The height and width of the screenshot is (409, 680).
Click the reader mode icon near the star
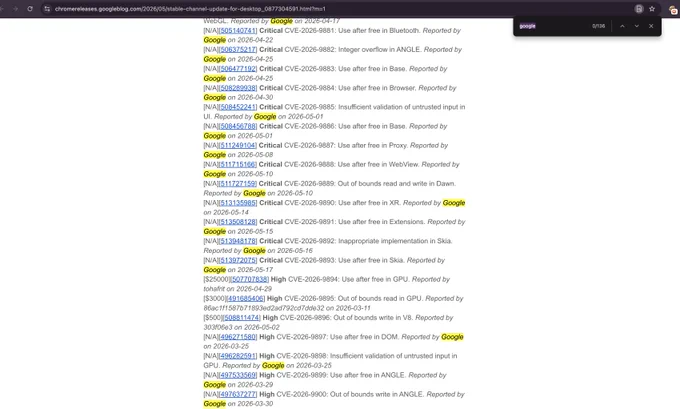click(x=639, y=9)
